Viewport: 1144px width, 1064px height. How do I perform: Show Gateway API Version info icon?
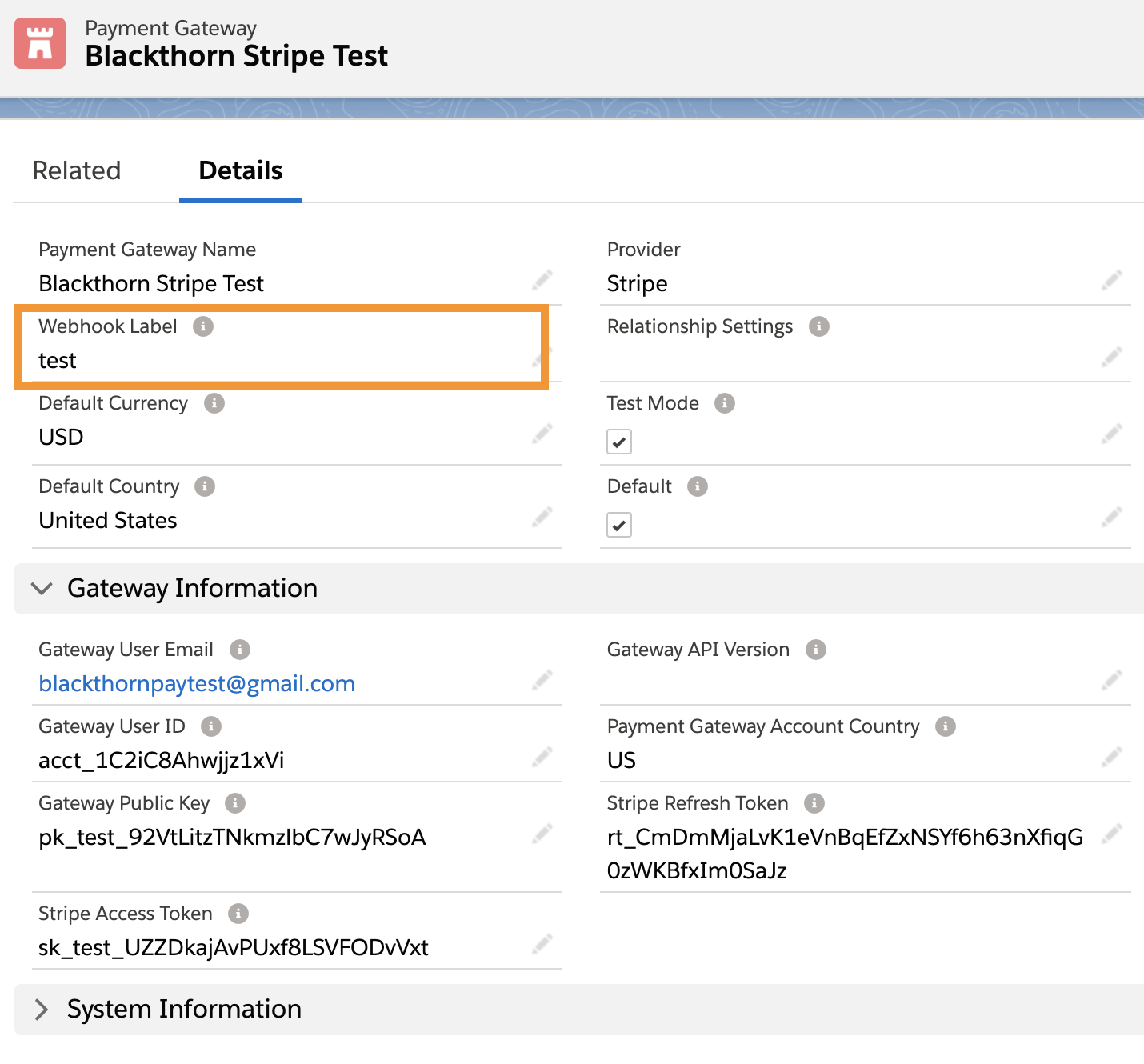point(816,650)
